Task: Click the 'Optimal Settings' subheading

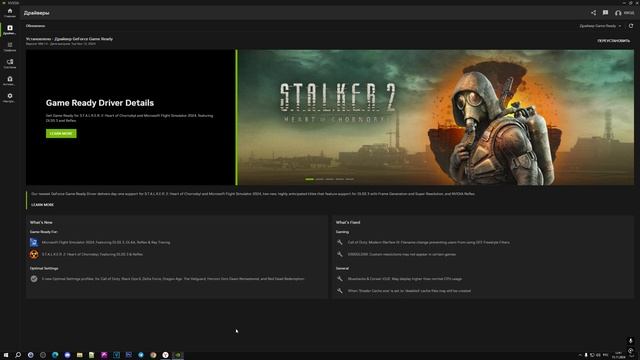Action: [44, 269]
